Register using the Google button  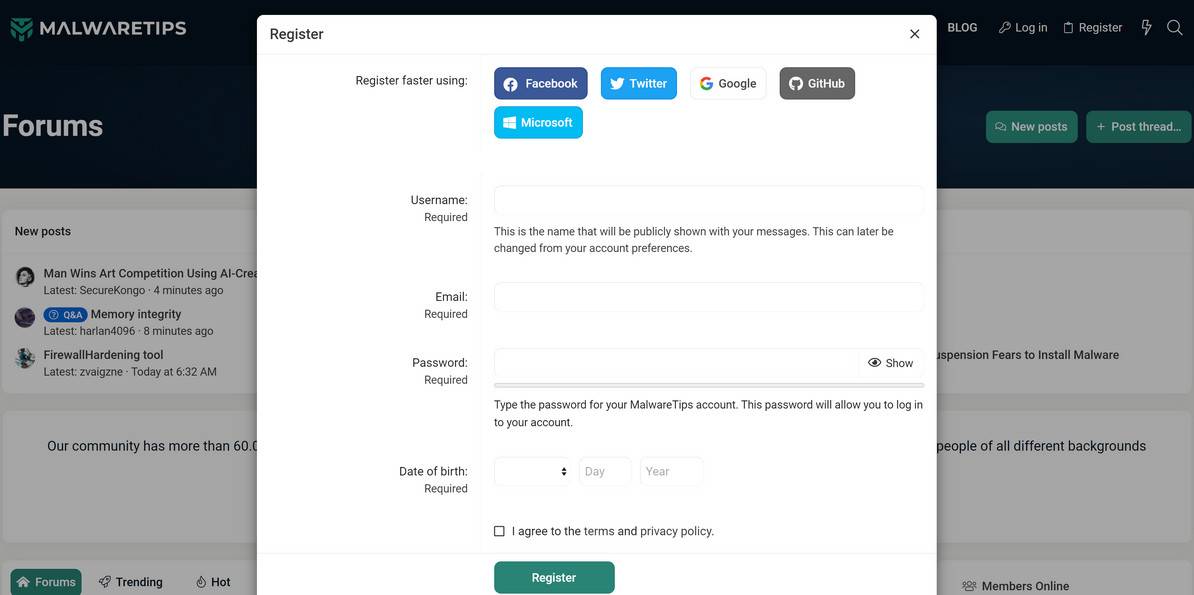[728, 84]
